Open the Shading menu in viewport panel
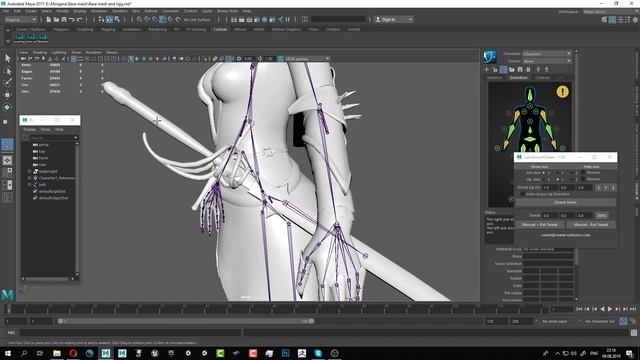This screenshot has width=640, height=360. 40,52
